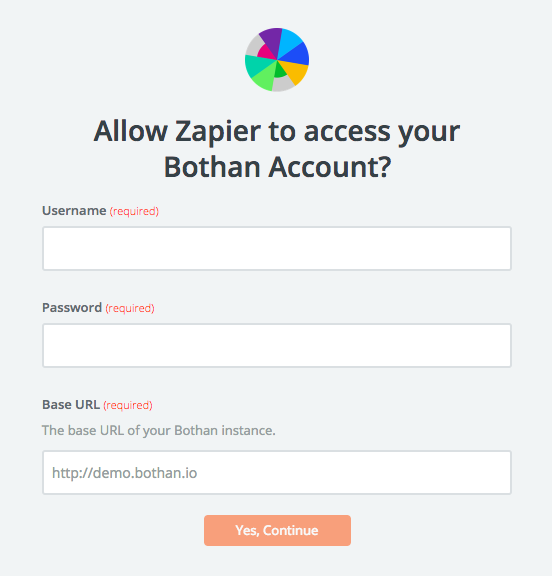This screenshot has width=552, height=576.
Task: Click the light blue wedge of the logo
Action: 289,42
